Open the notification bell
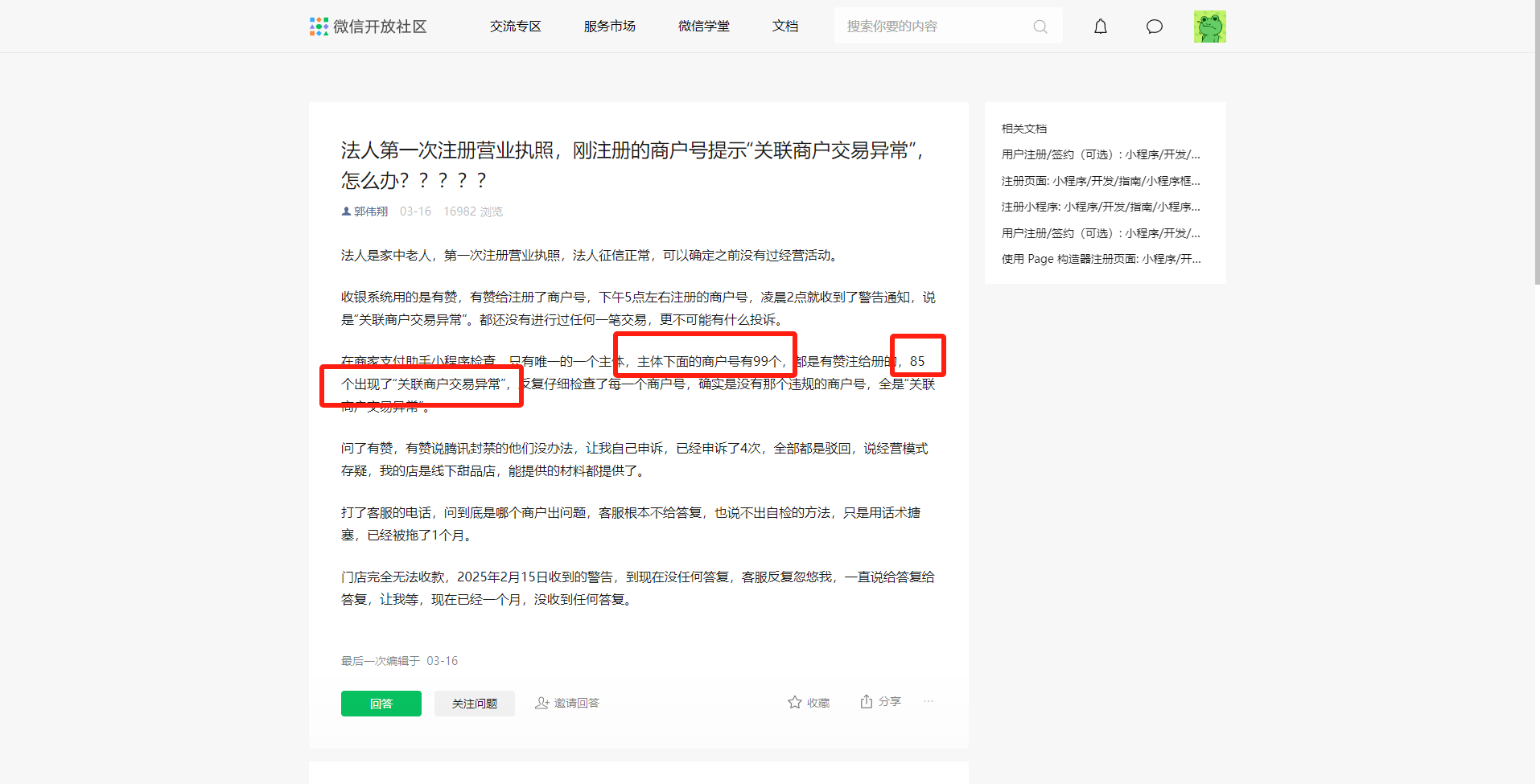Screen dimensions: 1540x784 (x=1101, y=27)
